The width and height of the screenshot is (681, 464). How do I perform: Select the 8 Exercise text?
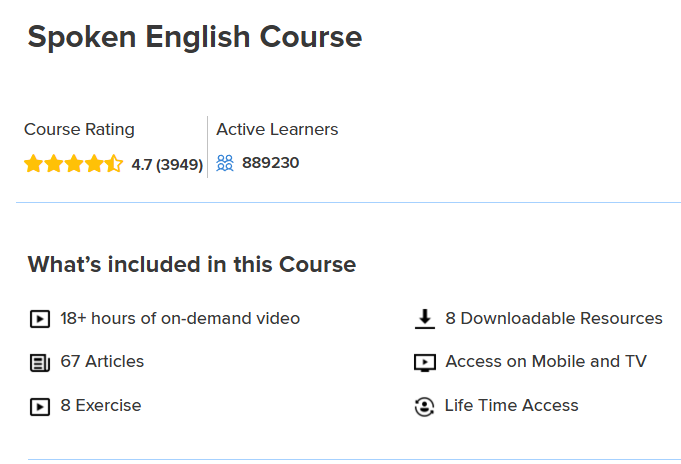click(101, 406)
